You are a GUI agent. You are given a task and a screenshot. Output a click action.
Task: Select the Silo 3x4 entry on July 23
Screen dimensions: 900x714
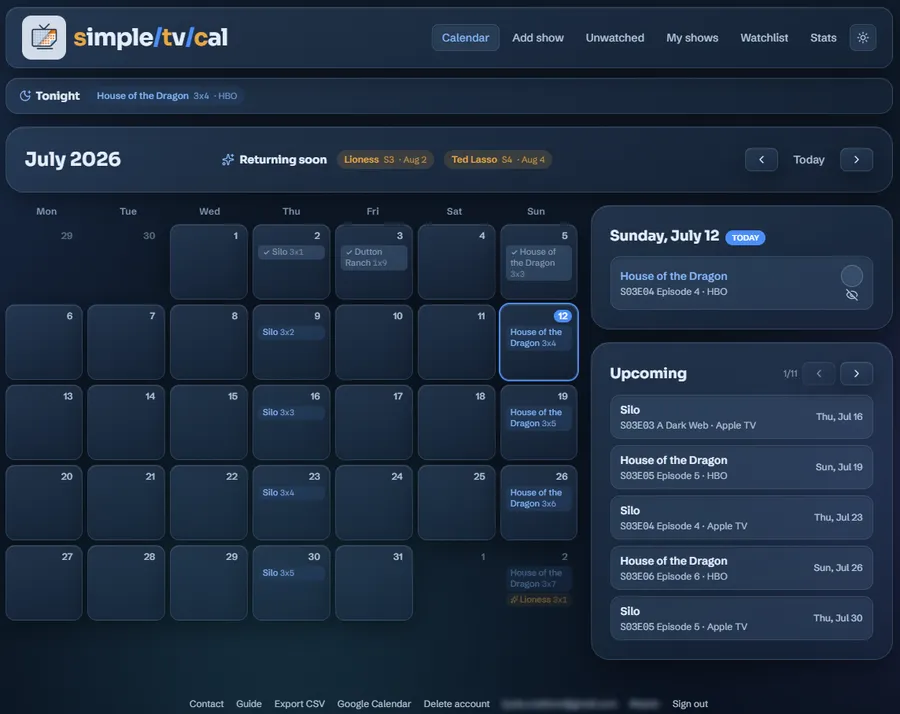click(291, 493)
